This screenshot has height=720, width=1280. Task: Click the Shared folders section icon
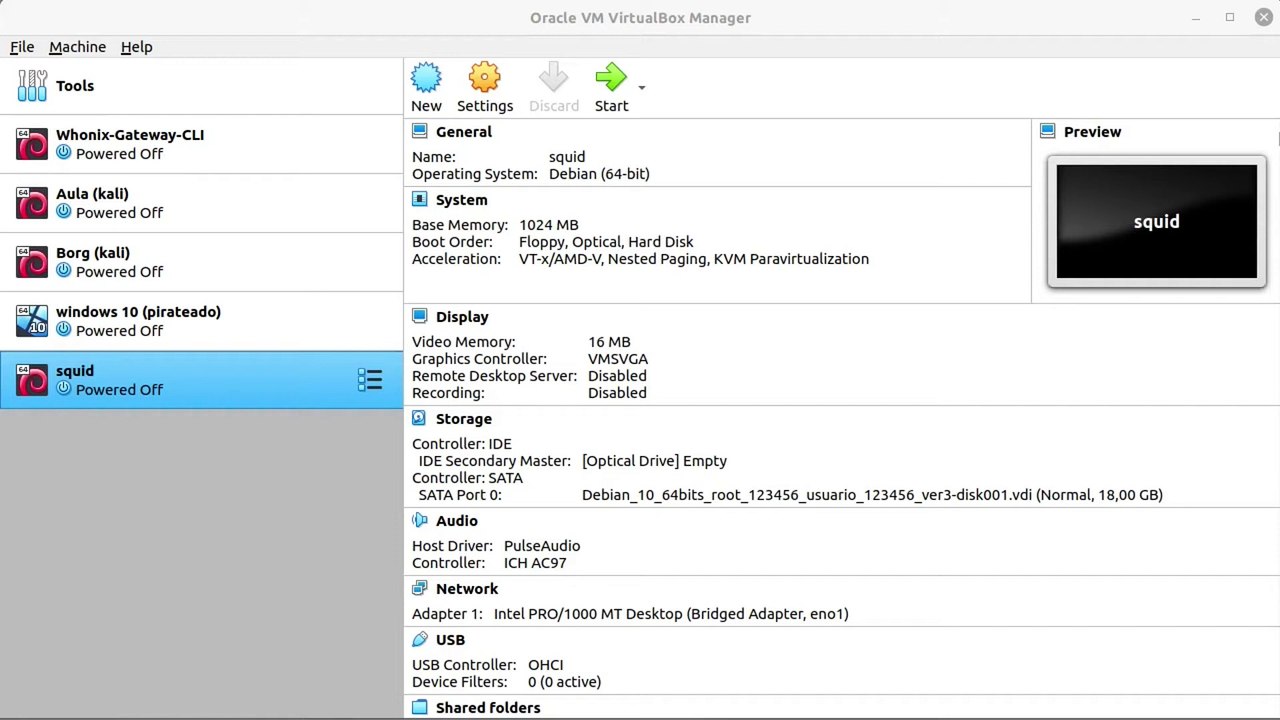click(x=420, y=707)
